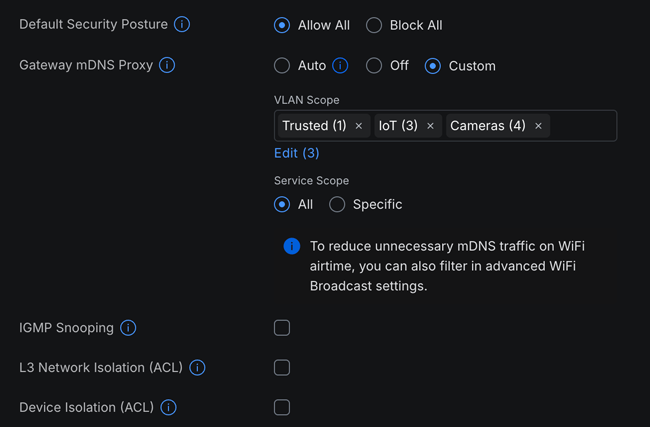Remove IoT (3) VLAN tag
650x427 pixels.
(431, 126)
